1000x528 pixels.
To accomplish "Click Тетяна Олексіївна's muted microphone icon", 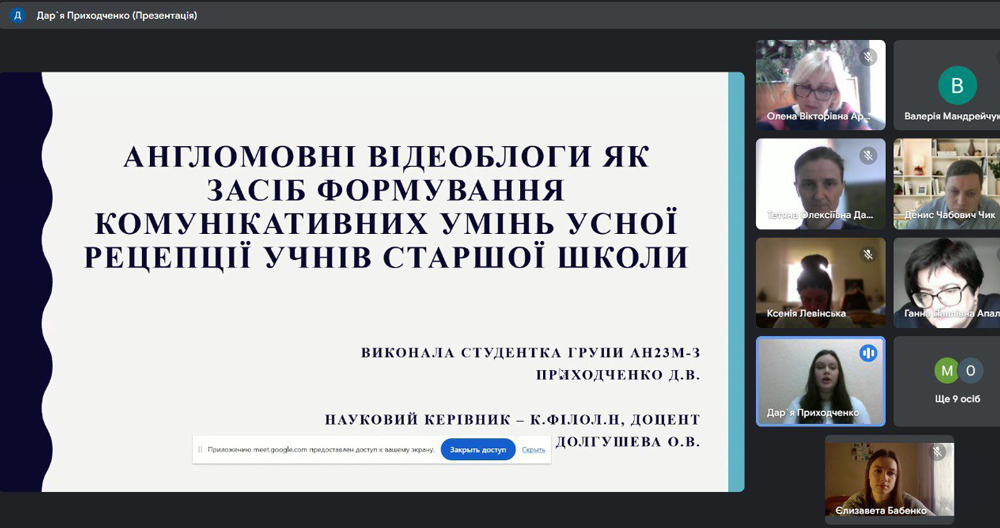I will [868, 155].
